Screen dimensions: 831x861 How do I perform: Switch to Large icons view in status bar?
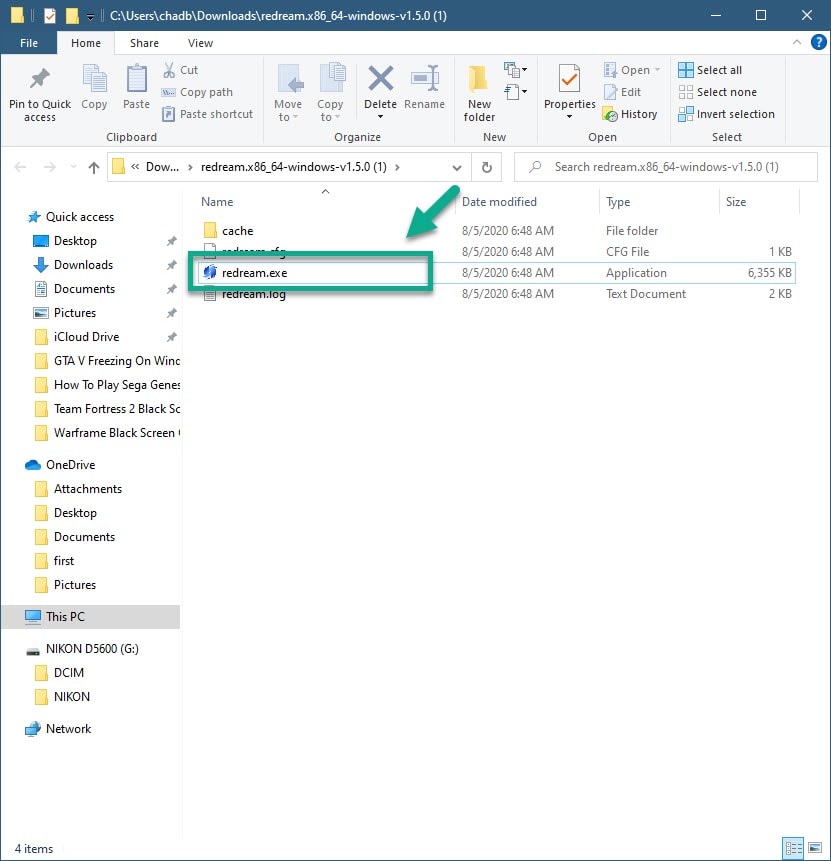click(x=815, y=848)
